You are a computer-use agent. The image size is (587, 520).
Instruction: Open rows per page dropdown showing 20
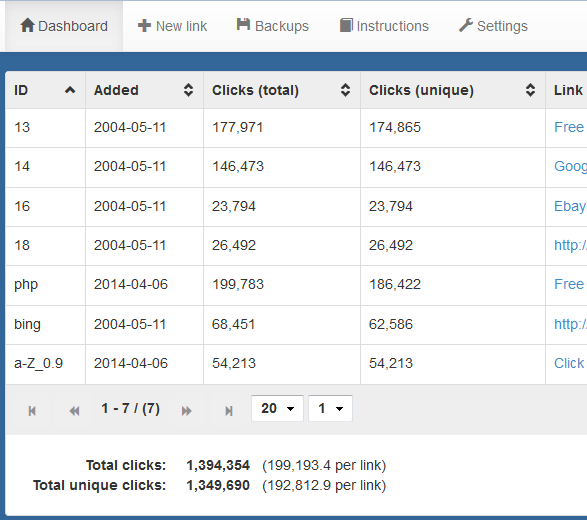click(x=277, y=408)
